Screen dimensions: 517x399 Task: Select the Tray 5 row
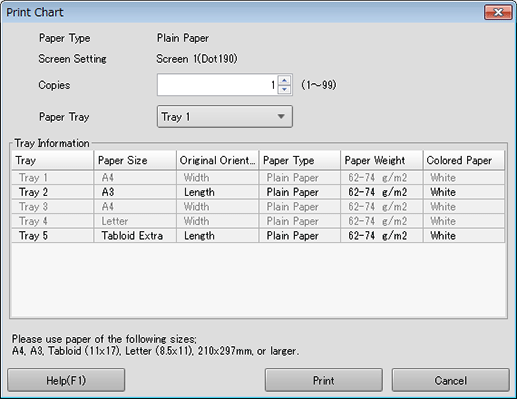258,236
